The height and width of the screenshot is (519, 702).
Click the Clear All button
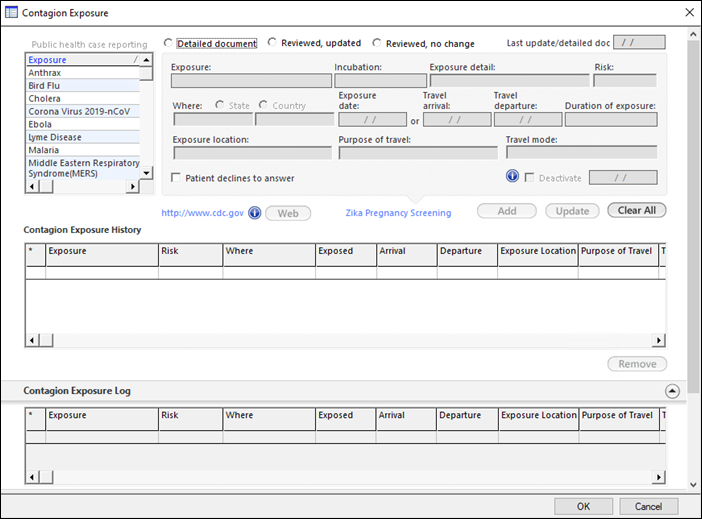(637, 210)
